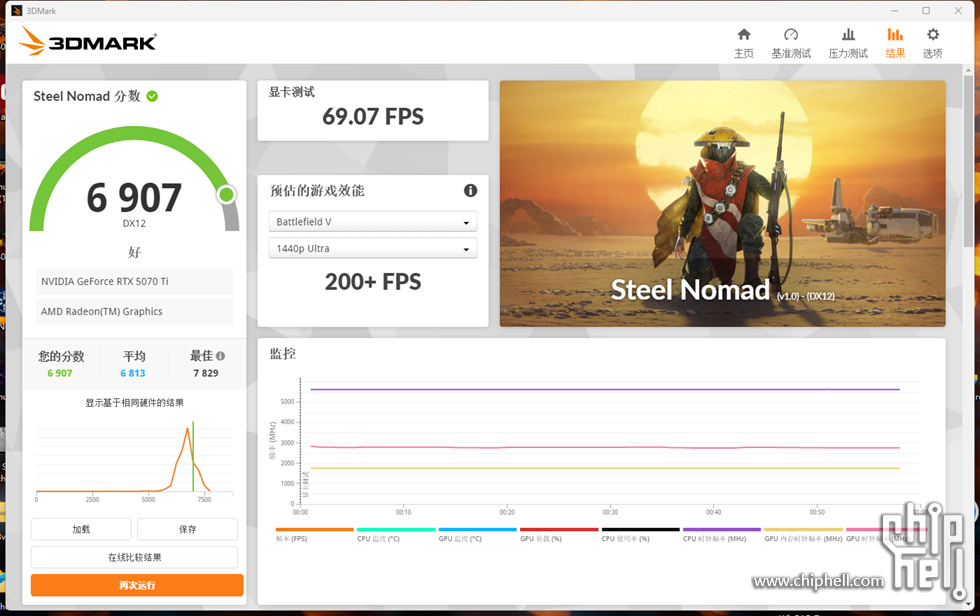Open the 基准测试 benchmark gauge icon
This screenshot has height=616, width=980.
(x=791, y=34)
